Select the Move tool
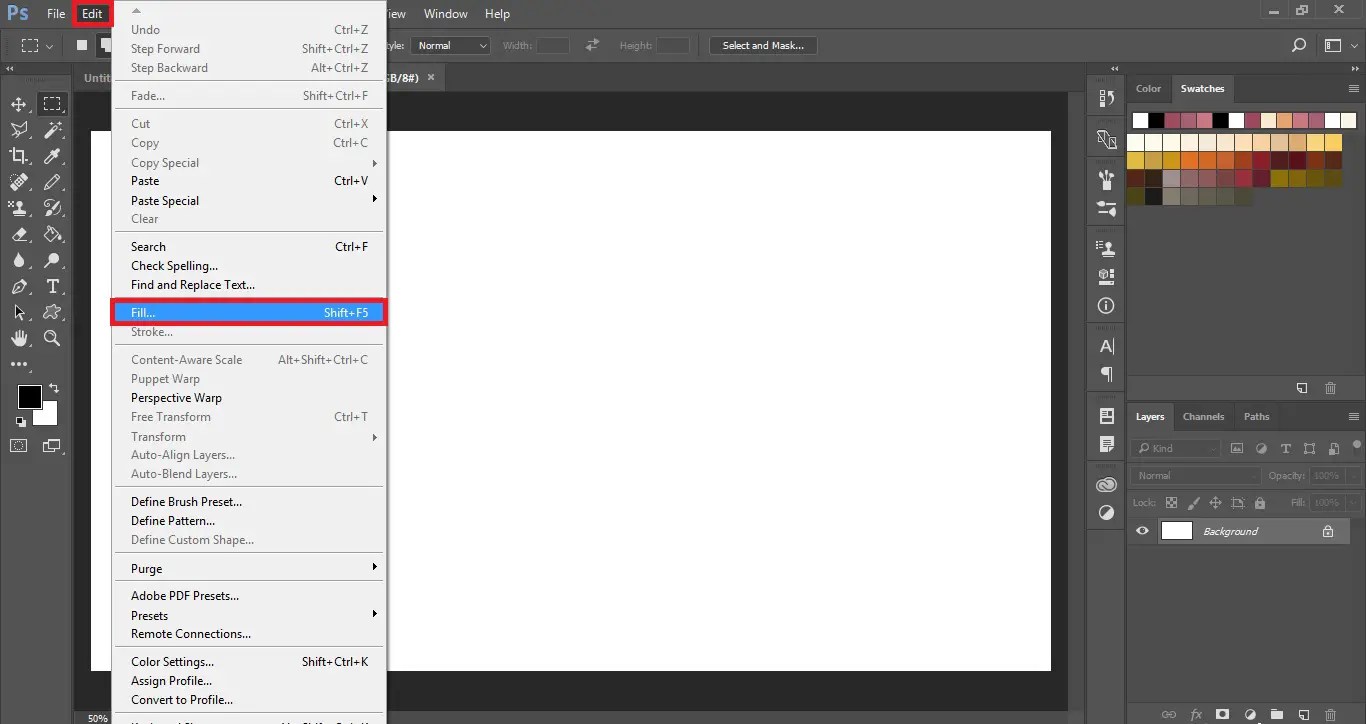The width and height of the screenshot is (1366, 724). coord(18,104)
